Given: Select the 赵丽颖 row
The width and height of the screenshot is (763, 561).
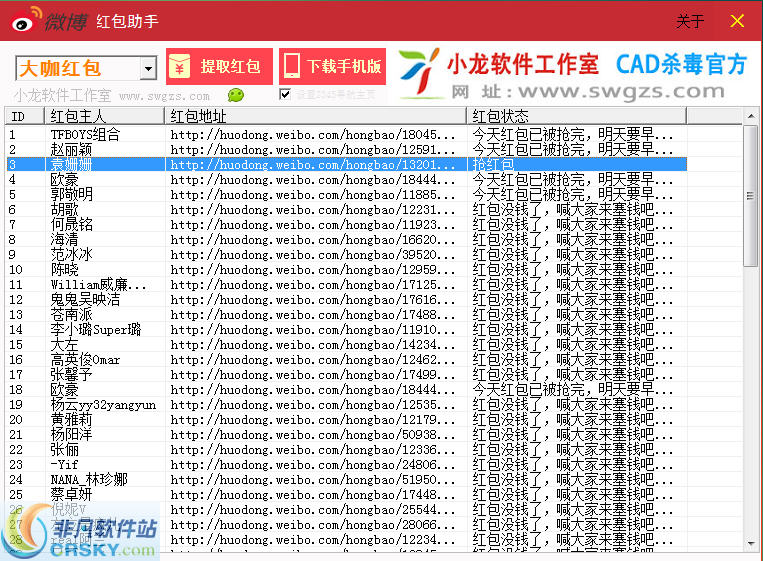Looking at the screenshot, I should tap(346, 149).
